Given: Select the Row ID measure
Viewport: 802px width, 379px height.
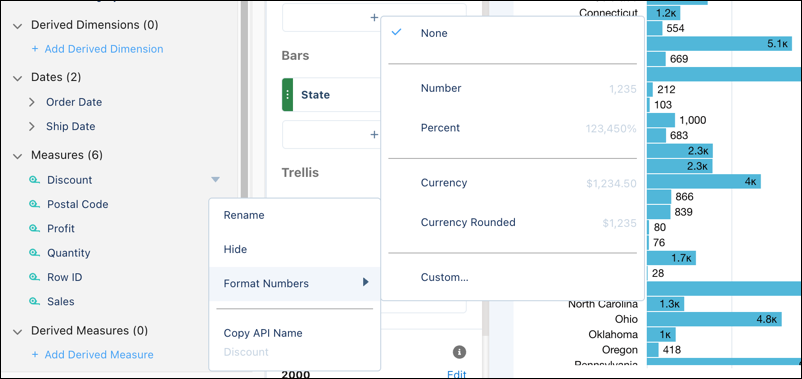Looking at the screenshot, I should (x=64, y=277).
